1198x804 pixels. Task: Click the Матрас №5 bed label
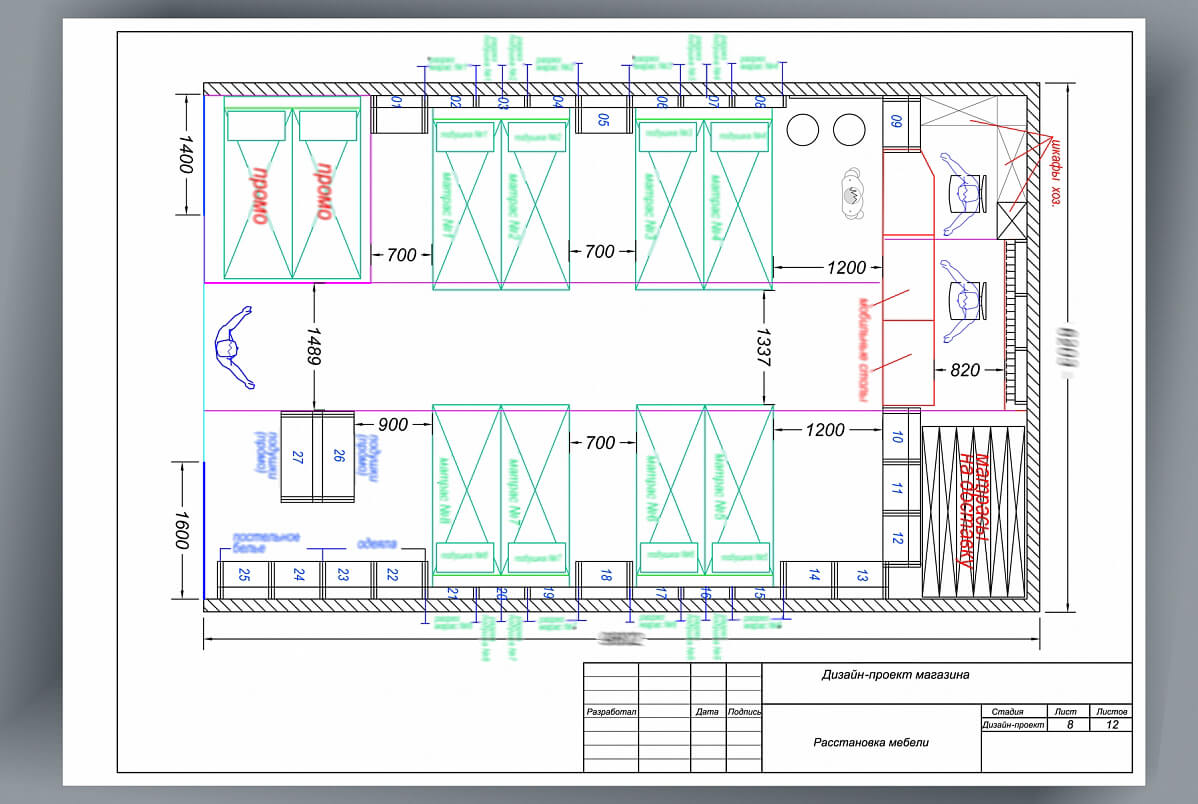coord(718,487)
